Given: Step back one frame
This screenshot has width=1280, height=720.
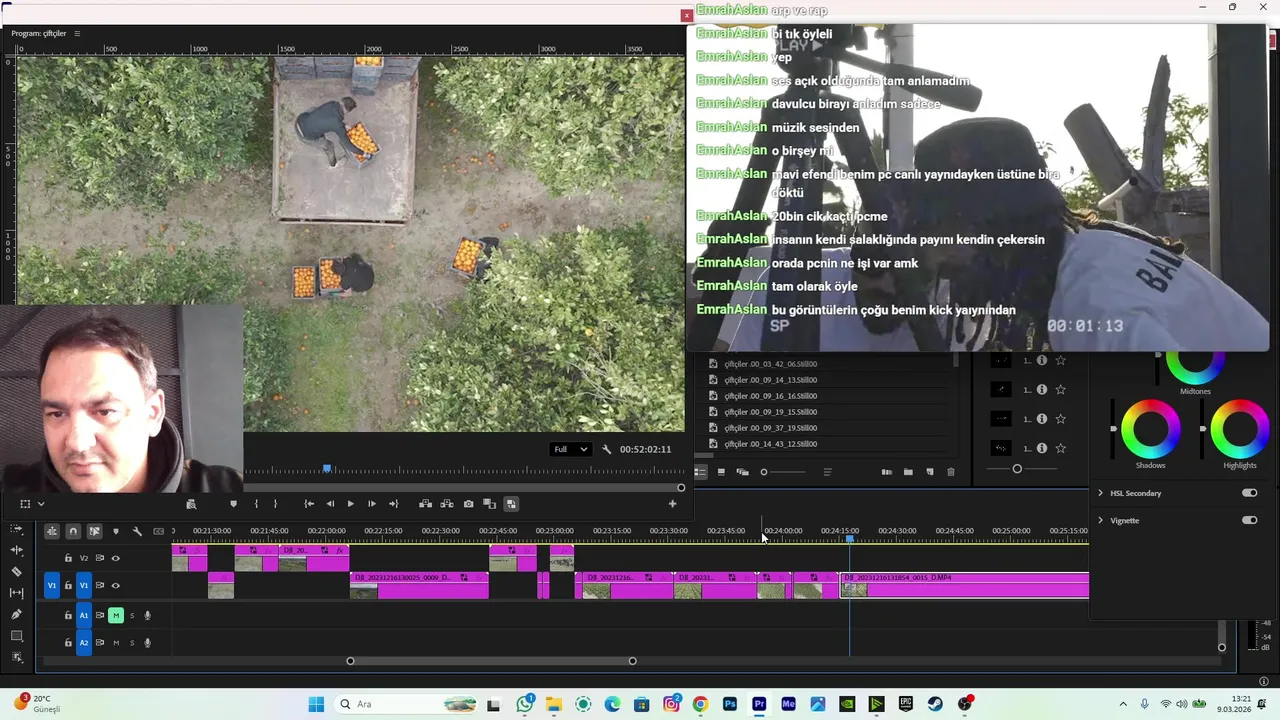Looking at the screenshot, I should 330,504.
